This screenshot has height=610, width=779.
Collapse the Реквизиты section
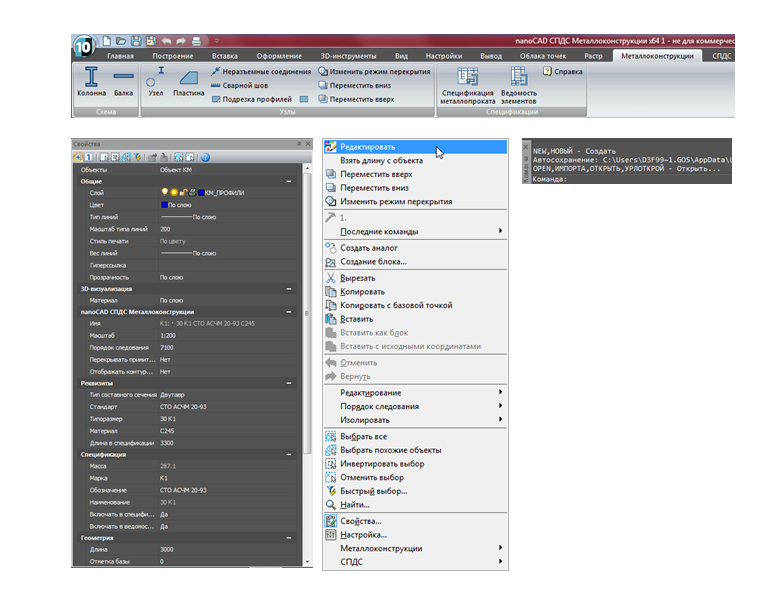[289, 383]
